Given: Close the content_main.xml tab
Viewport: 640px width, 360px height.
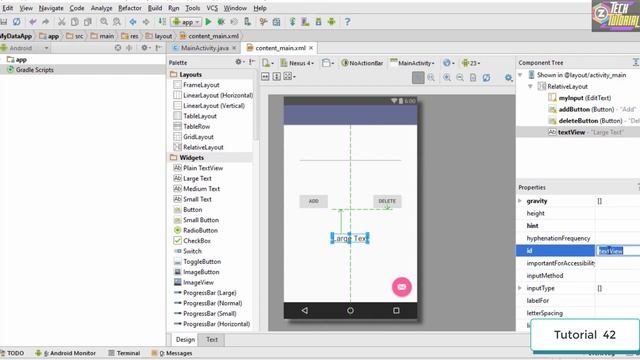Looking at the screenshot, I should 311,48.
